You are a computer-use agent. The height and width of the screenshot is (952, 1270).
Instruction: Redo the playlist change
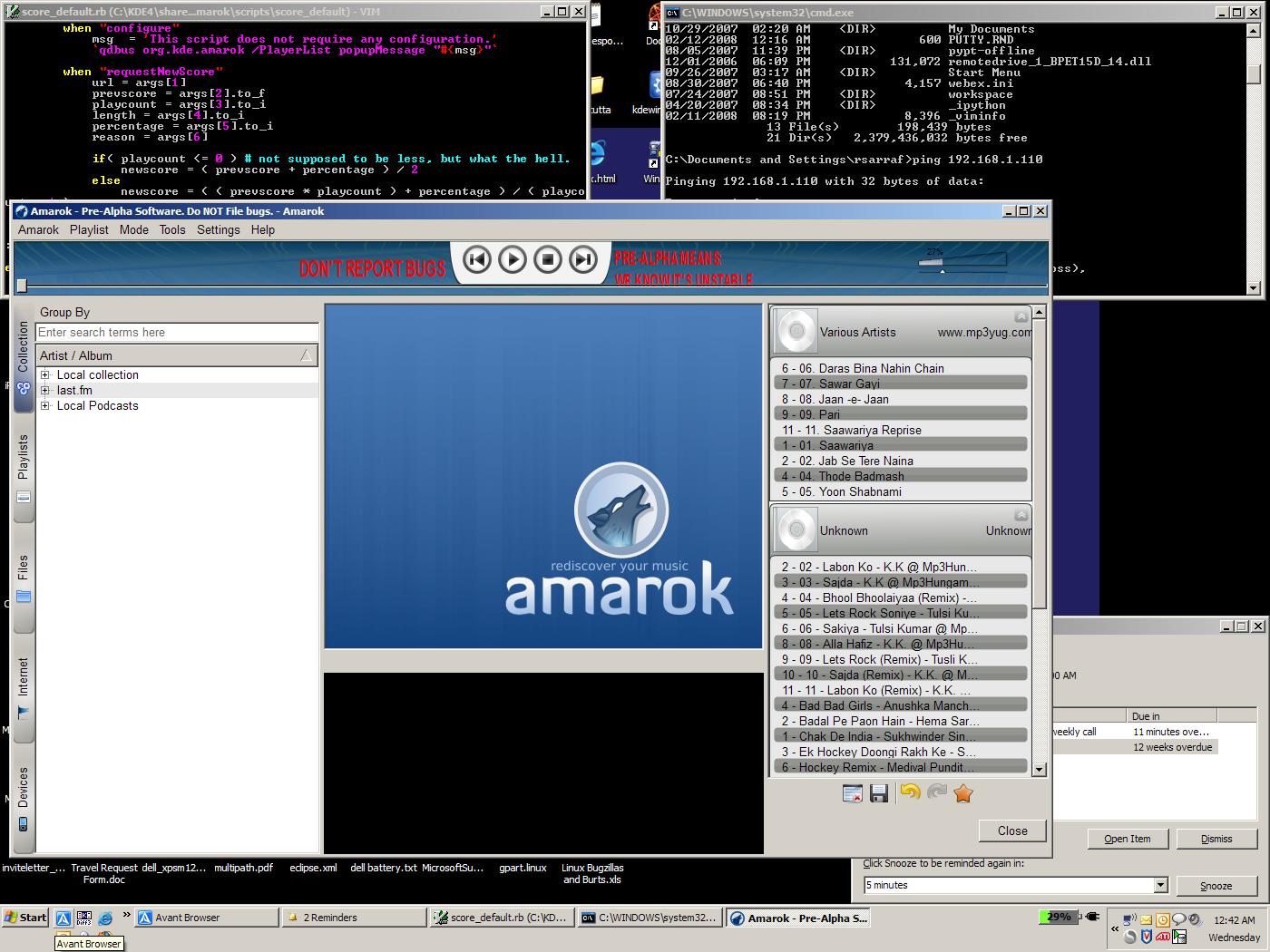tap(937, 792)
